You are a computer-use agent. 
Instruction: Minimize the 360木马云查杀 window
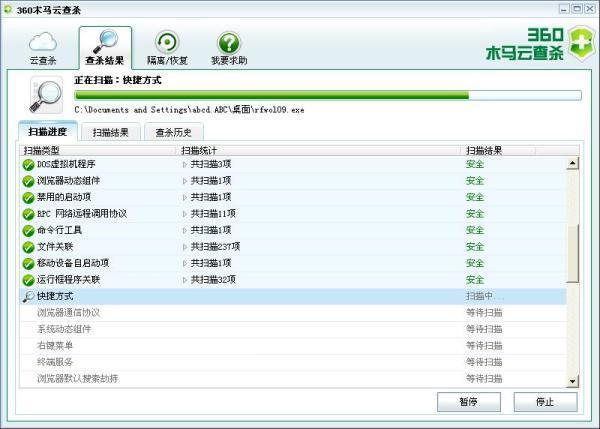[x=564, y=9]
